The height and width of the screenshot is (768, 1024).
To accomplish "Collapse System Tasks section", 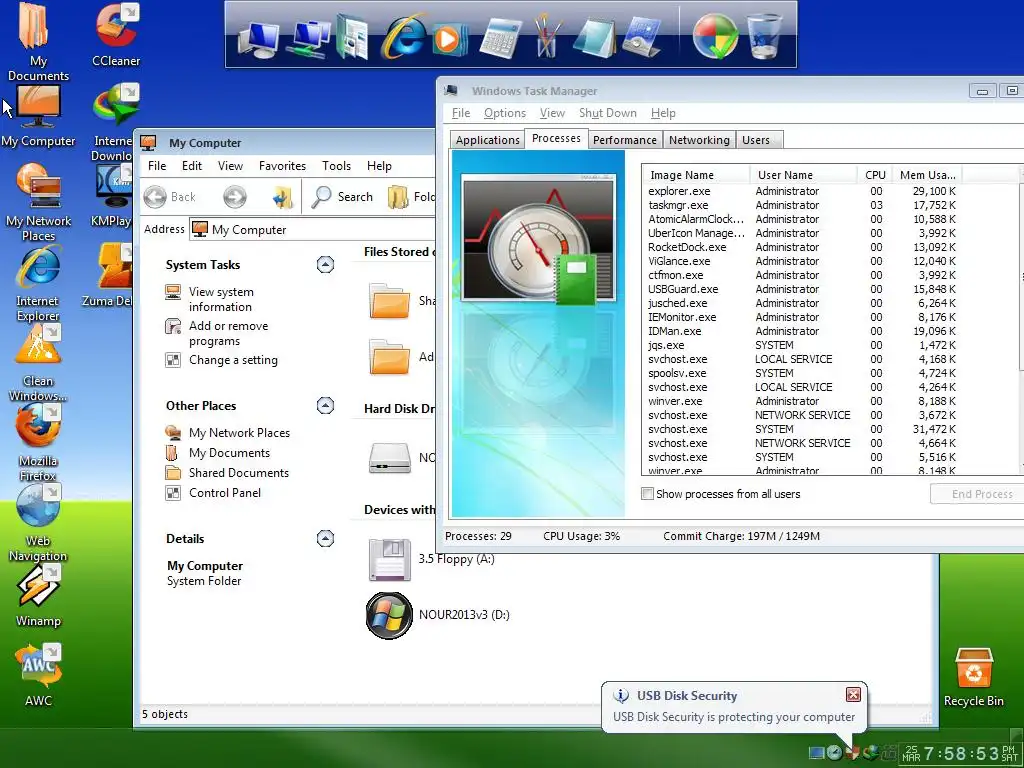I will 325,264.
